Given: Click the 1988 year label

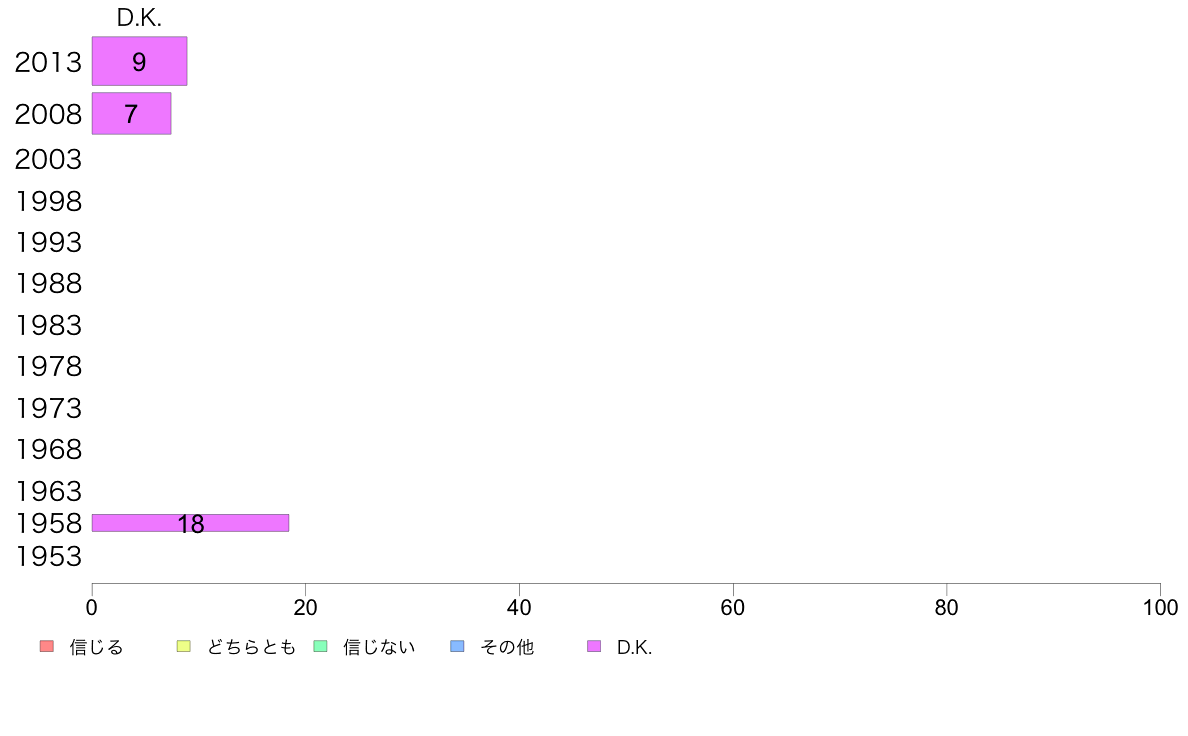Looking at the screenshot, I should click(x=48, y=283).
